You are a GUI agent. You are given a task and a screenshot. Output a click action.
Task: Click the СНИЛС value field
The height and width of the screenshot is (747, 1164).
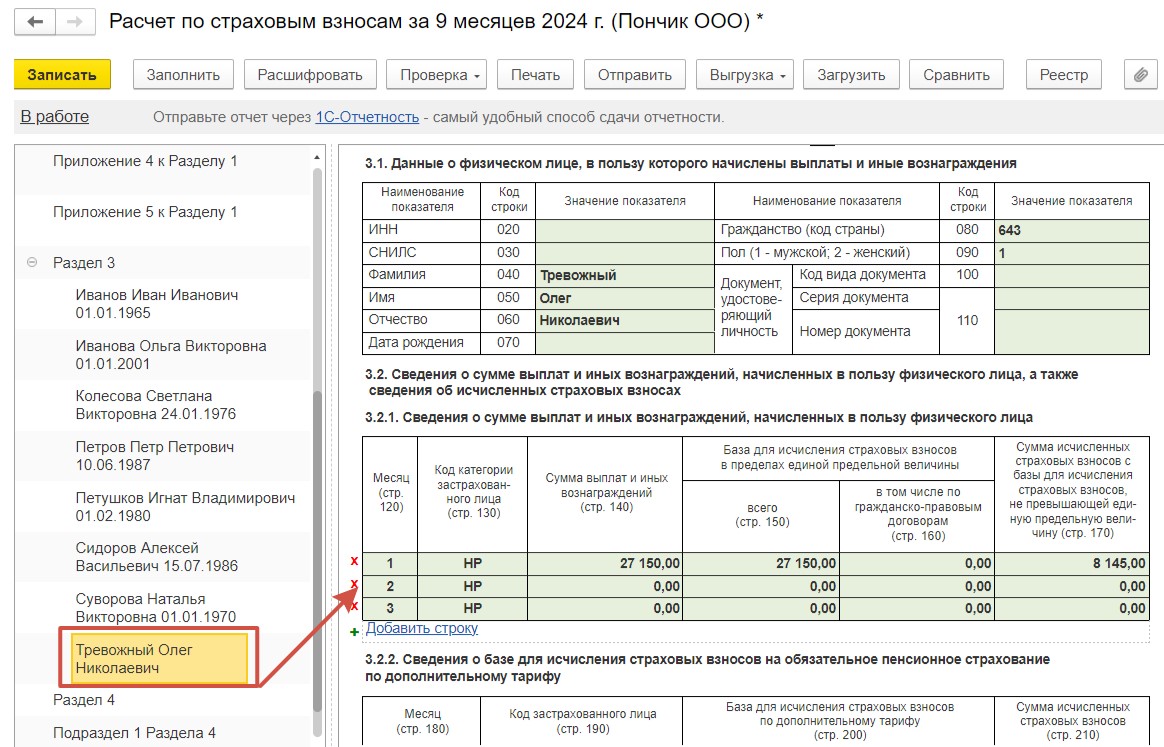tap(625, 252)
